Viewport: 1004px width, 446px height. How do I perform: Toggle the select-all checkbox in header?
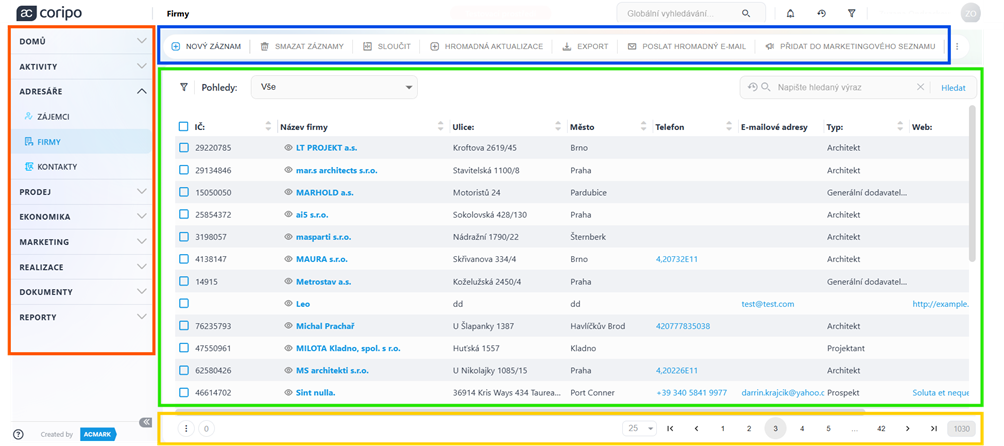(184, 127)
